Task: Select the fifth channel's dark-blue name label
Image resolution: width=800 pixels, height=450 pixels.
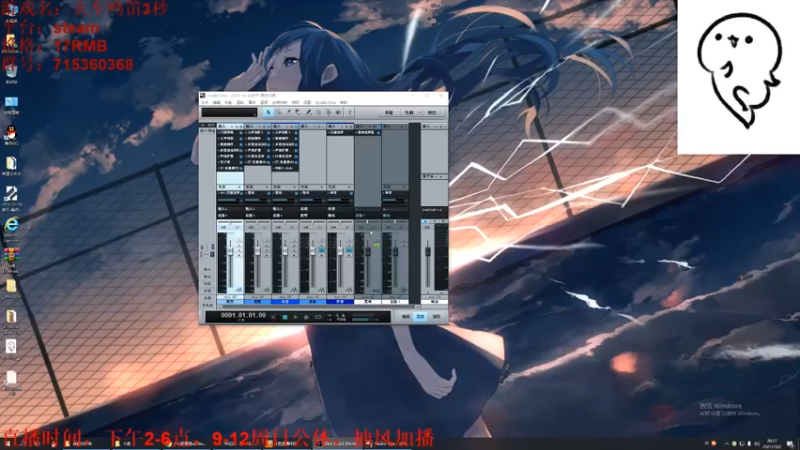Action: 340,302
